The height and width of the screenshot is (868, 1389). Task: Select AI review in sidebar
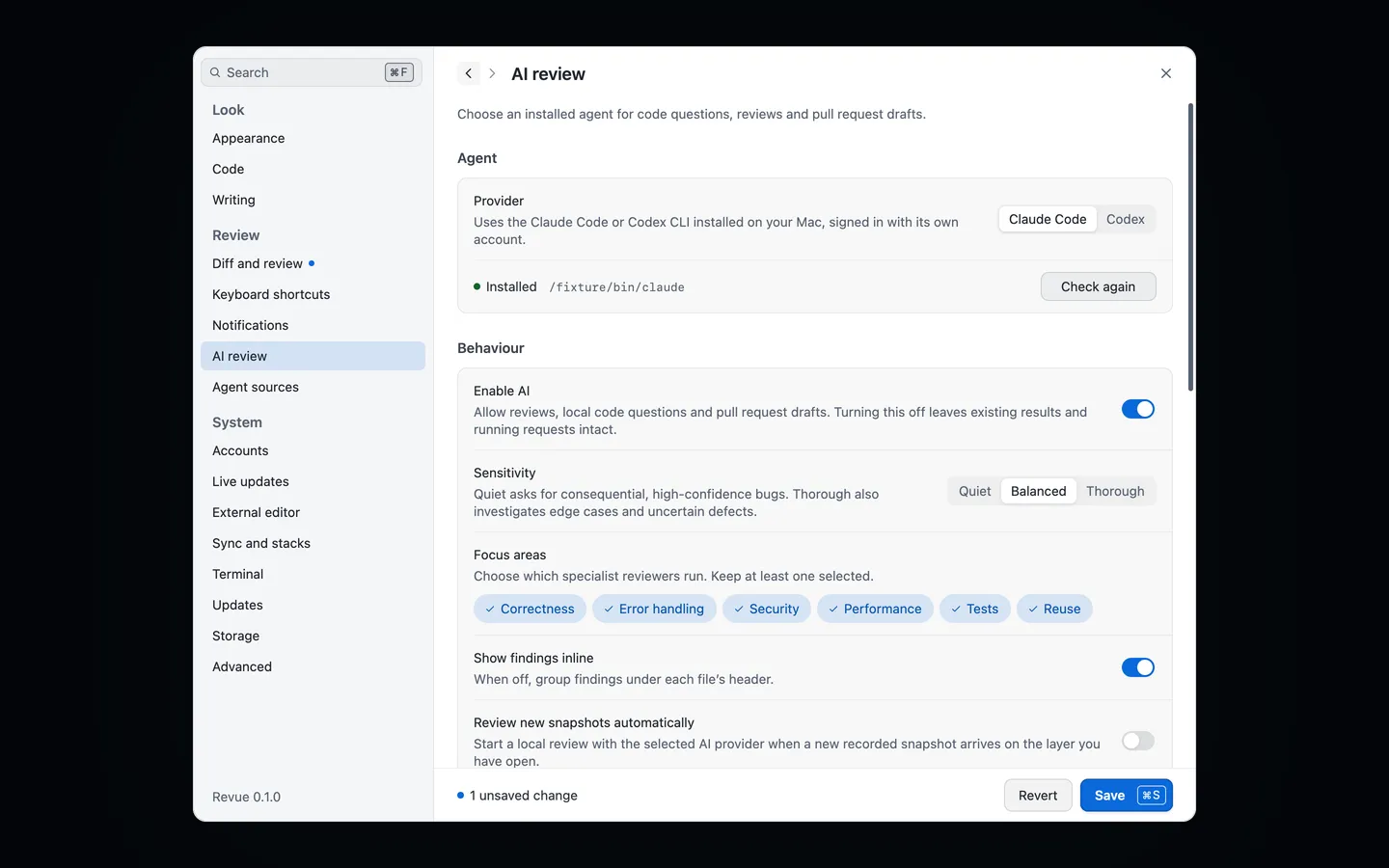(313, 356)
